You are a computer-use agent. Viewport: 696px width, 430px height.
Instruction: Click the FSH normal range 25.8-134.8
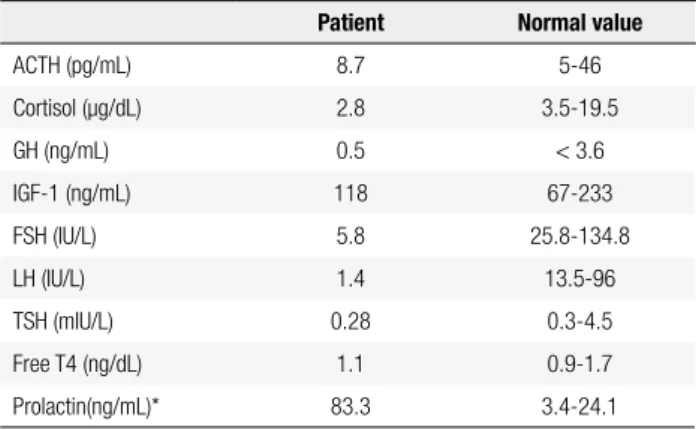580,236
